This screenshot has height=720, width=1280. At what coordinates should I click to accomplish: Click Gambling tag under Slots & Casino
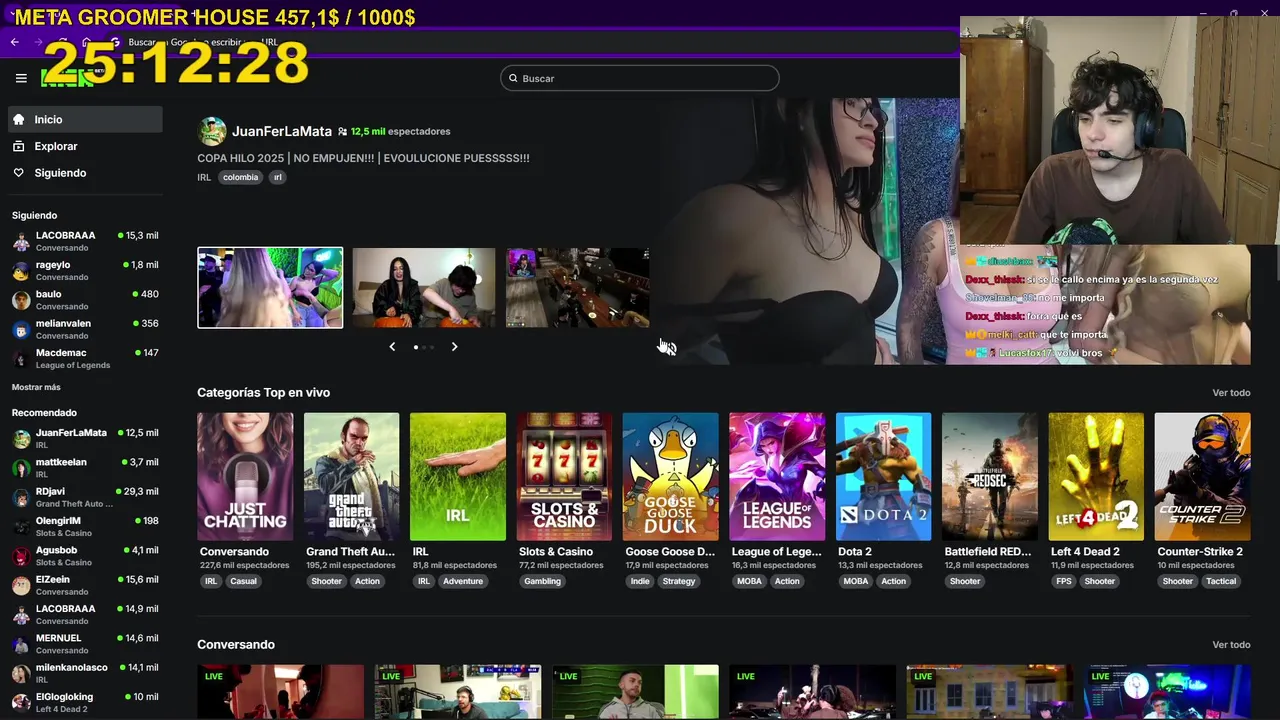coord(542,581)
